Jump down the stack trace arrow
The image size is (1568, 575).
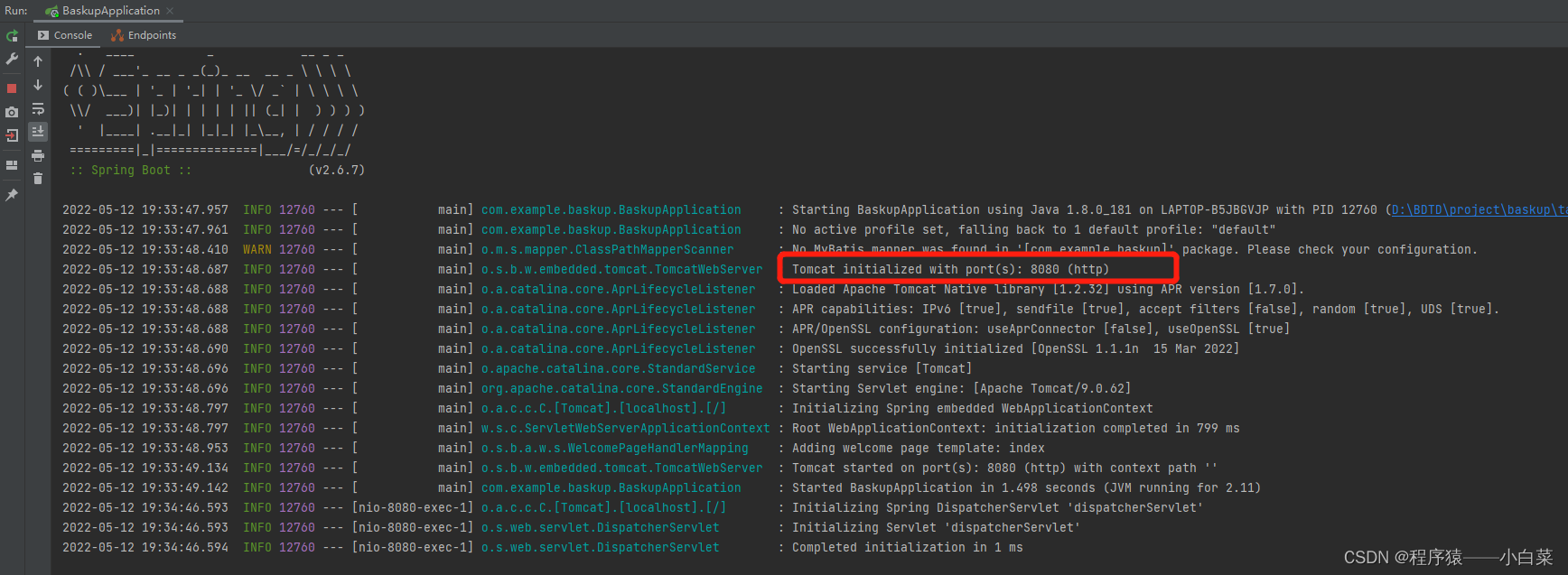pyautogui.click(x=38, y=85)
